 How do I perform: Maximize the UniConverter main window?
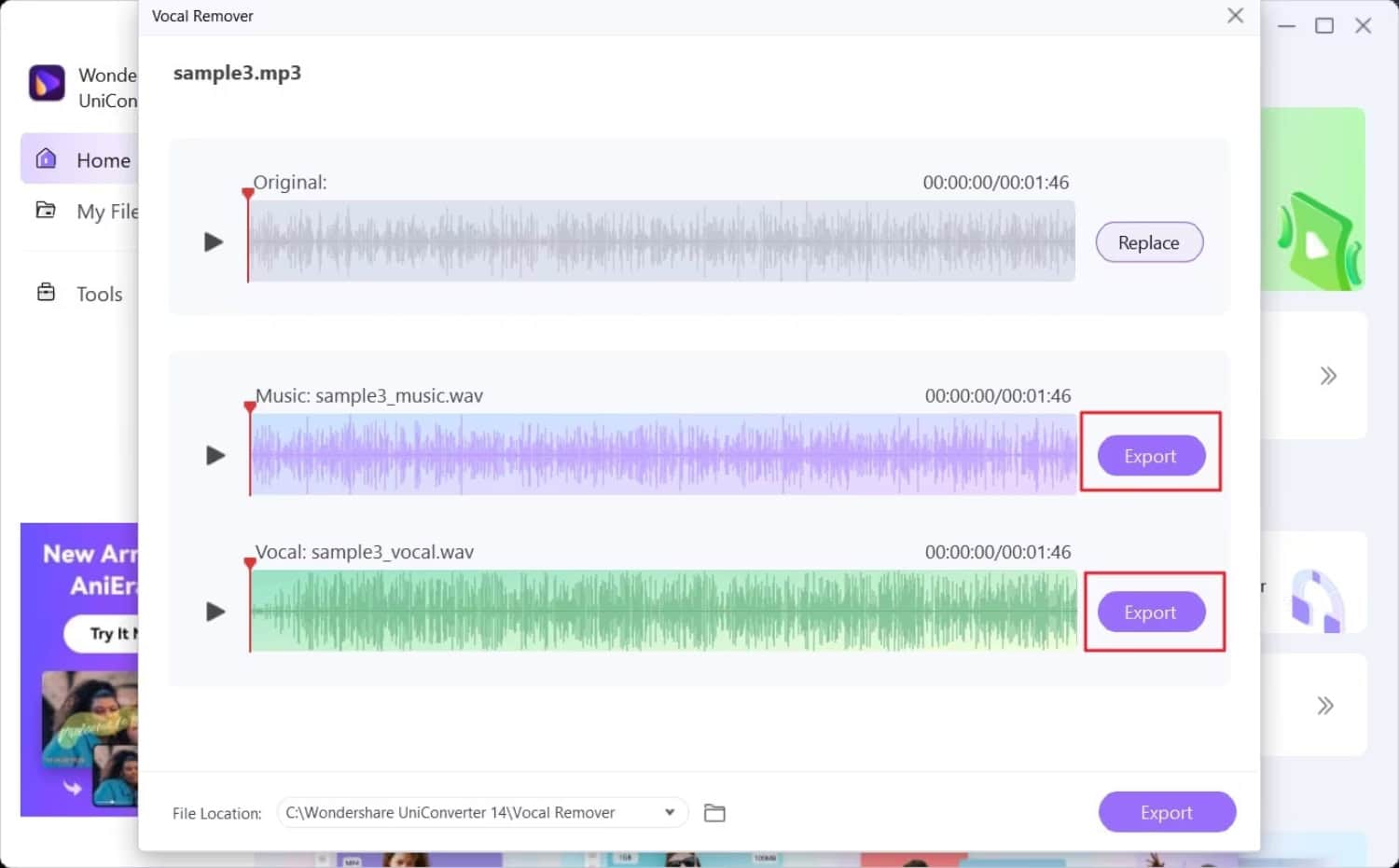(x=1324, y=26)
